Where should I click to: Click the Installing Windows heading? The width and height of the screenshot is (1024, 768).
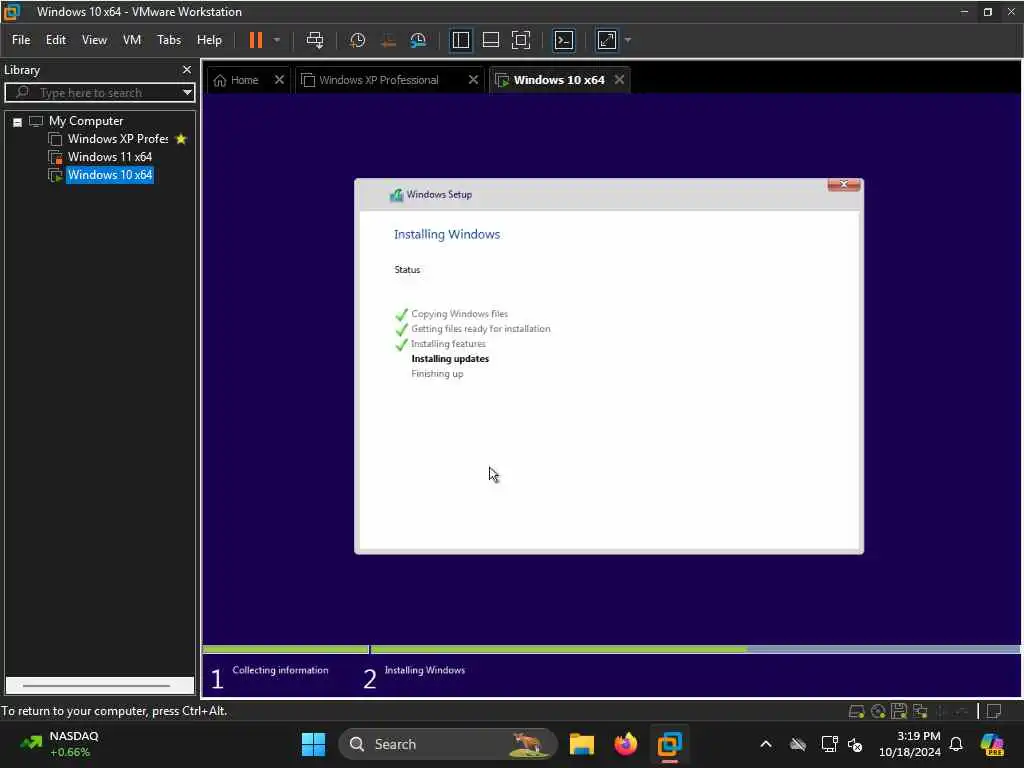coord(447,234)
